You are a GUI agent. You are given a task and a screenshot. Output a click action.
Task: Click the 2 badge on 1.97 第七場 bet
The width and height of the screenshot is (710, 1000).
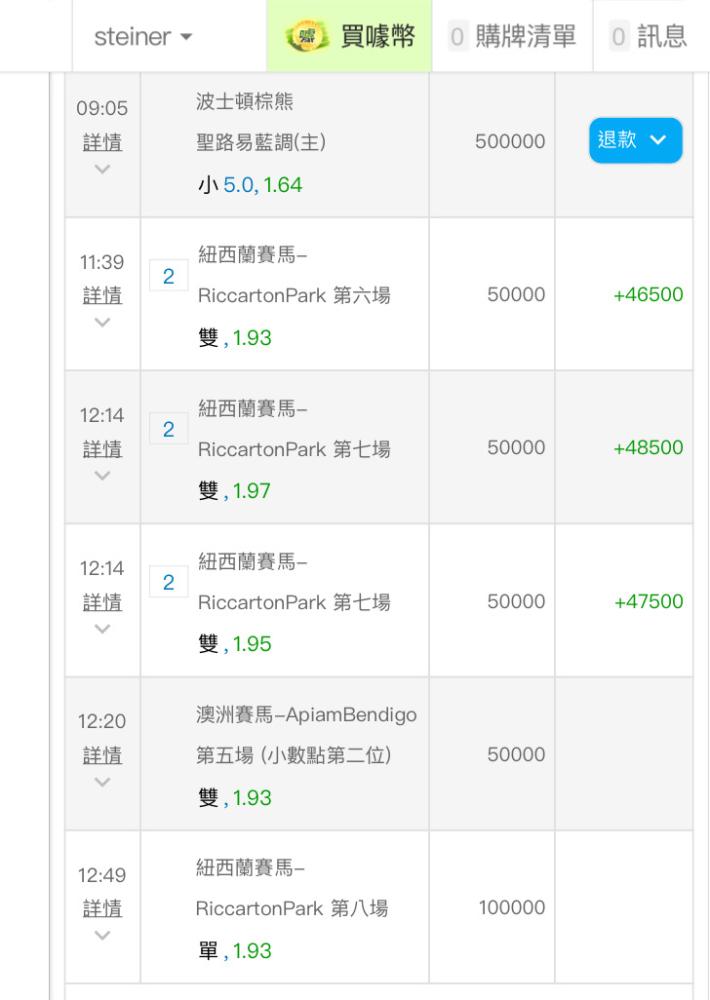tap(169, 430)
